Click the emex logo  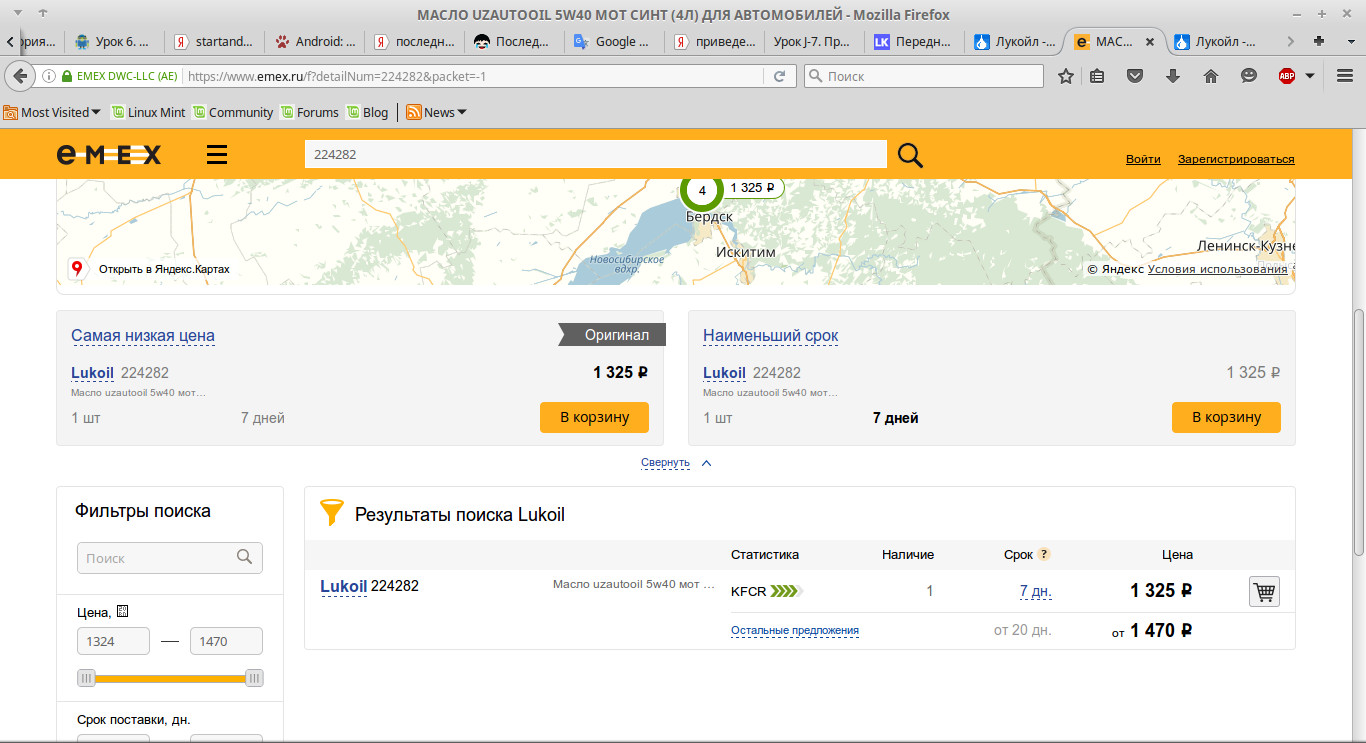(109, 154)
